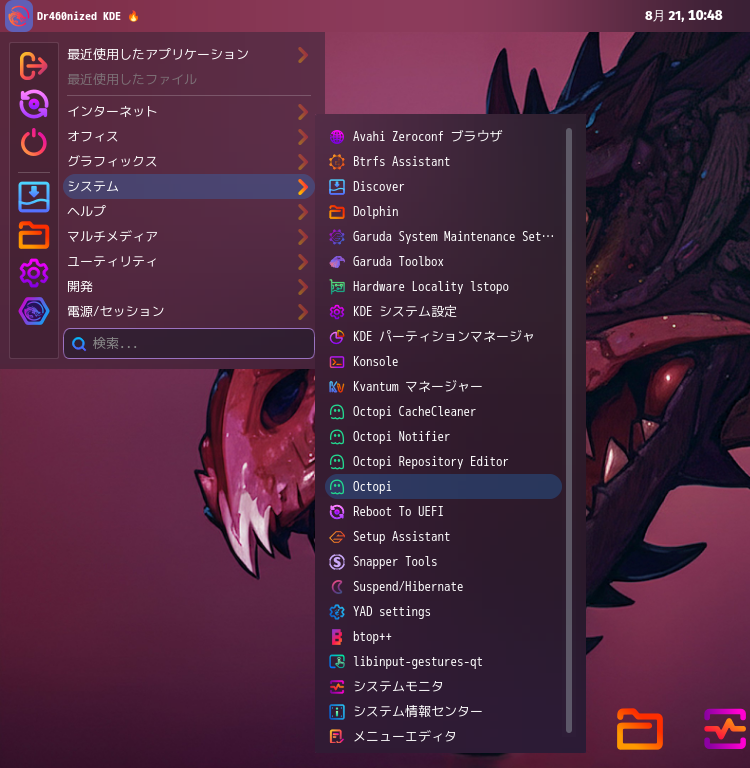Click the Garuda Toolbox eagle icon

point(337,262)
